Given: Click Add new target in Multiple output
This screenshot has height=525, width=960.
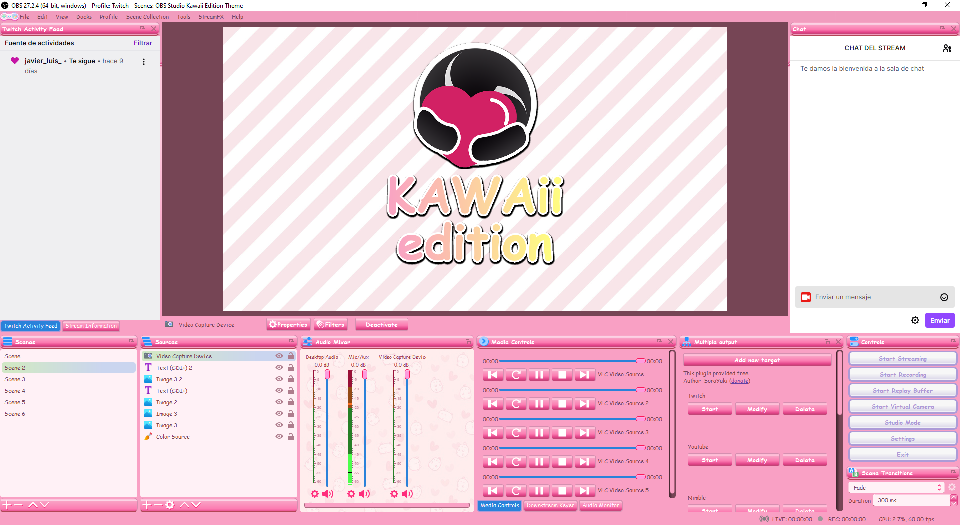Looking at the screenshot, I should tap(757, 360).
